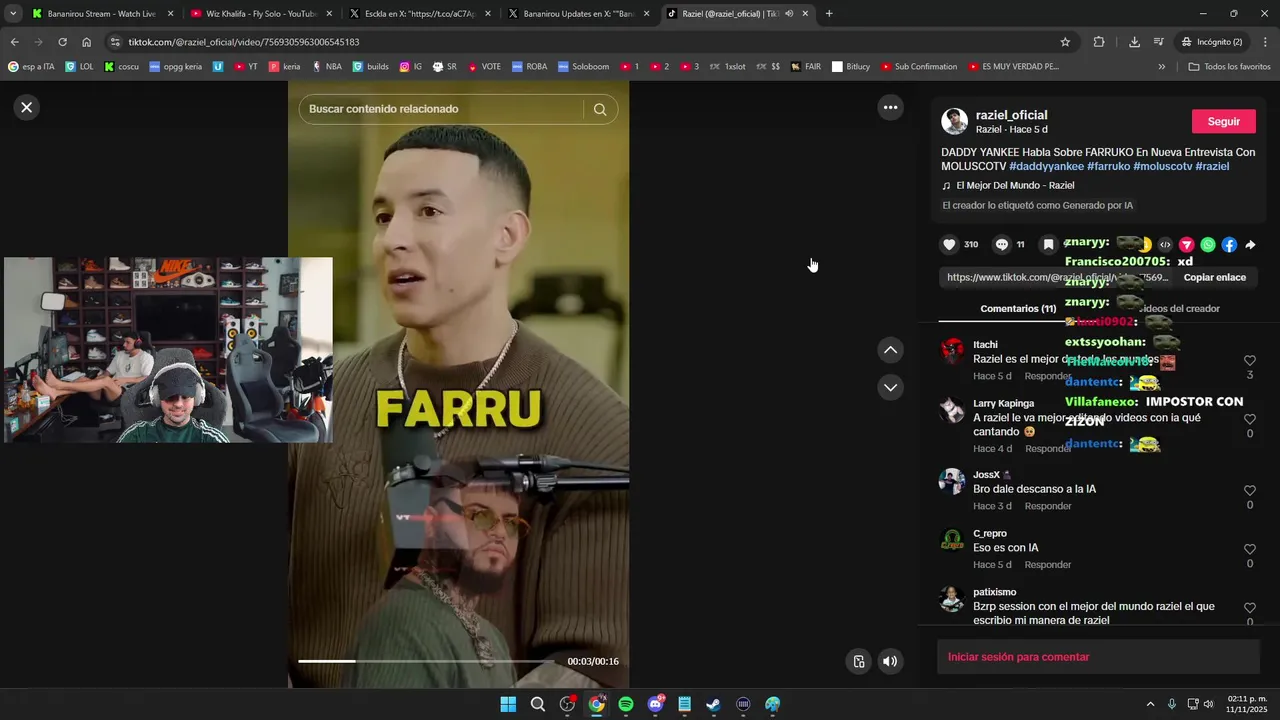Toggle the auto-scroll icon beside volume button
Viewport: 1280px width, 720px height.
tap(858, 661)
